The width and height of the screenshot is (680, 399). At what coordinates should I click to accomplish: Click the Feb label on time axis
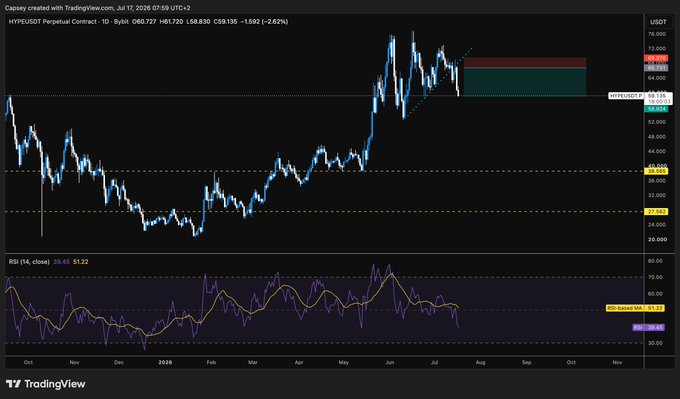pos(211,362)
